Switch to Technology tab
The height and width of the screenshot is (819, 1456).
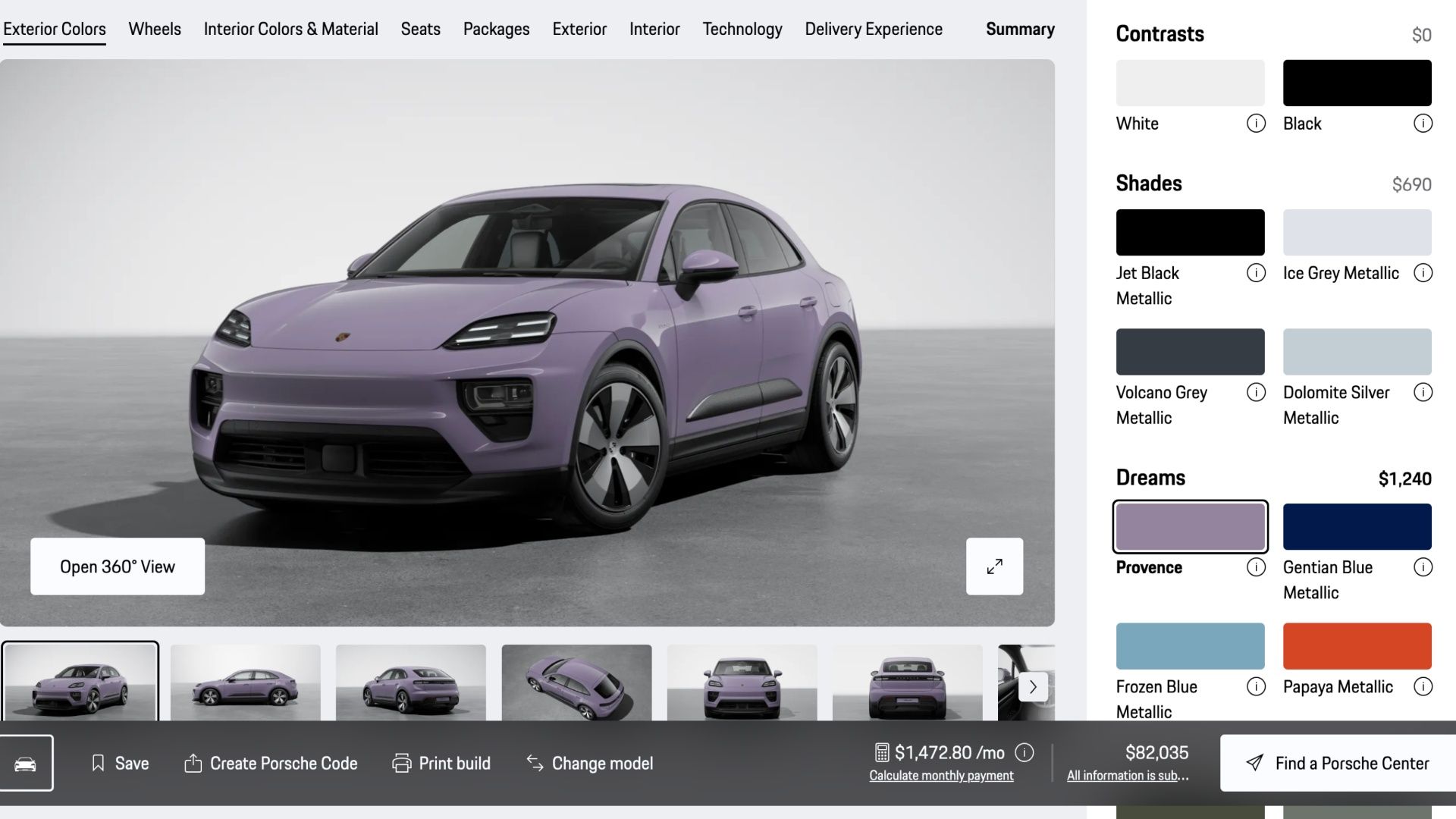click(x=742, y=29)
